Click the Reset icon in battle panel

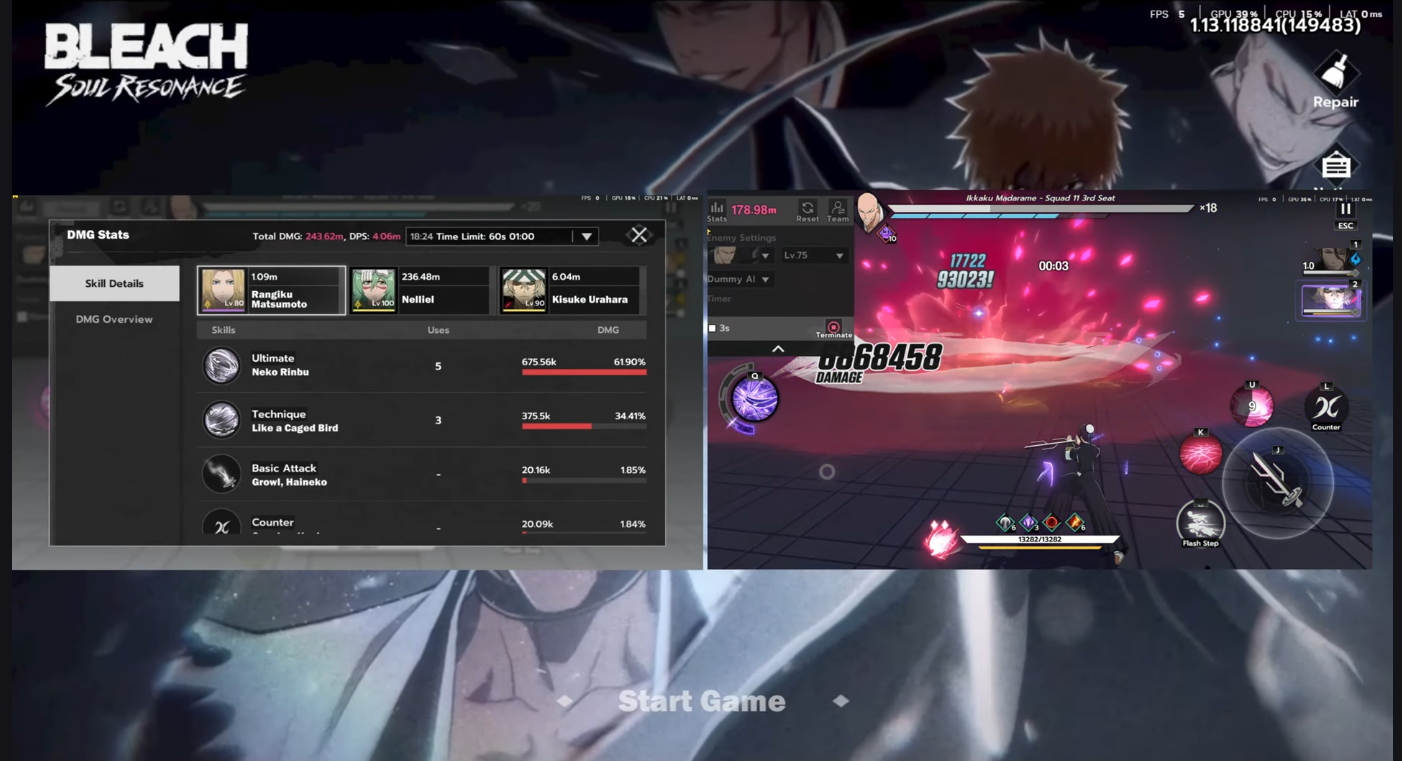(807, 208)
